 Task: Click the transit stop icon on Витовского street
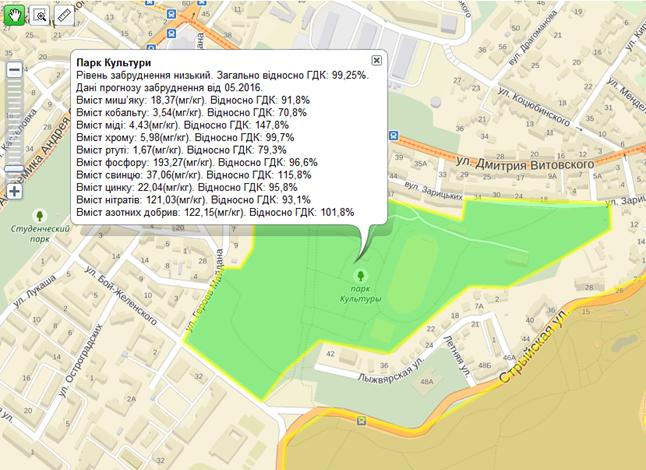tap(394, 135)
